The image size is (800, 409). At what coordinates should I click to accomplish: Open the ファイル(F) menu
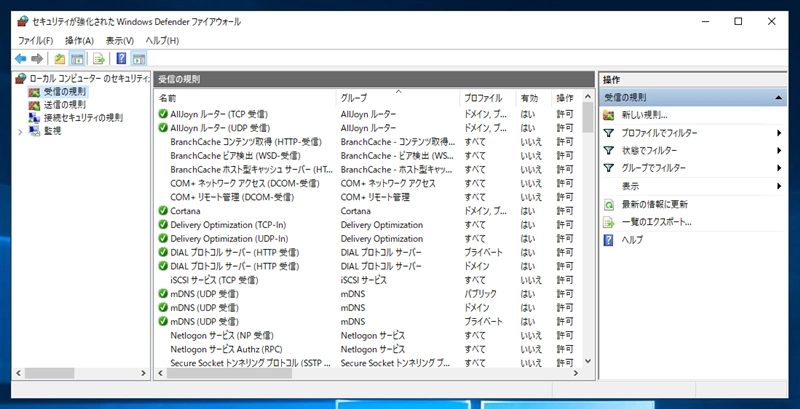click(x=35, y=40)
